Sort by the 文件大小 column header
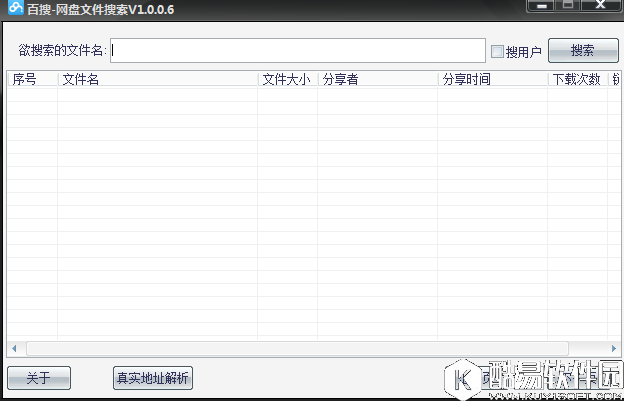This screenshot has height=401, width=624. [x=288, y=79]
